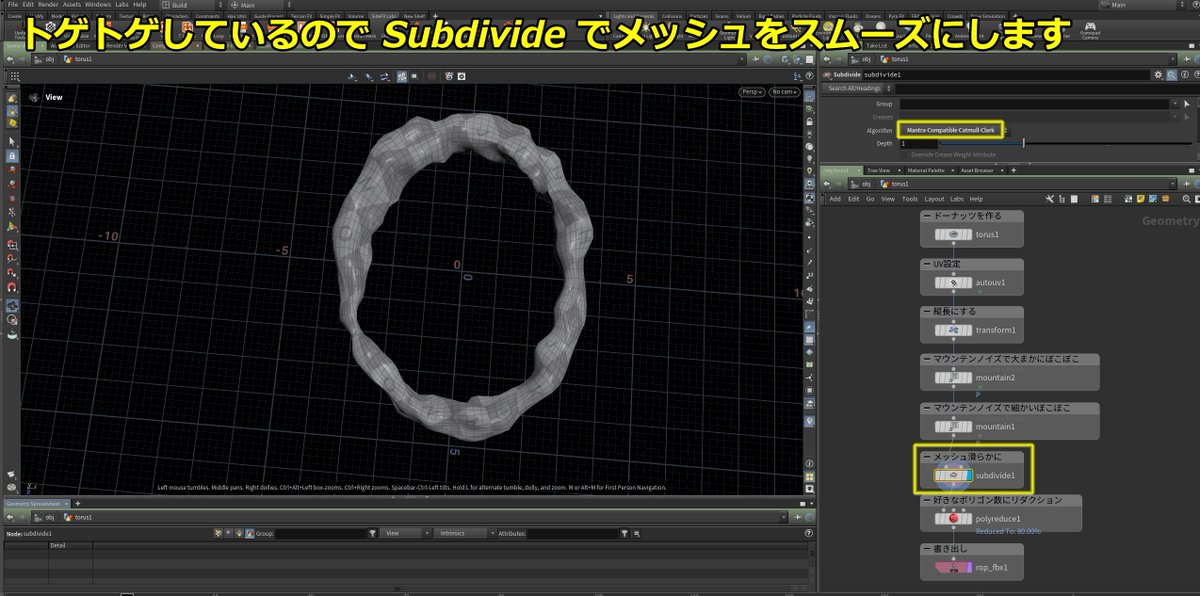Click the parameter search magnifier icon
The height and width of the screenshot is (596, 1200).
1170,74
